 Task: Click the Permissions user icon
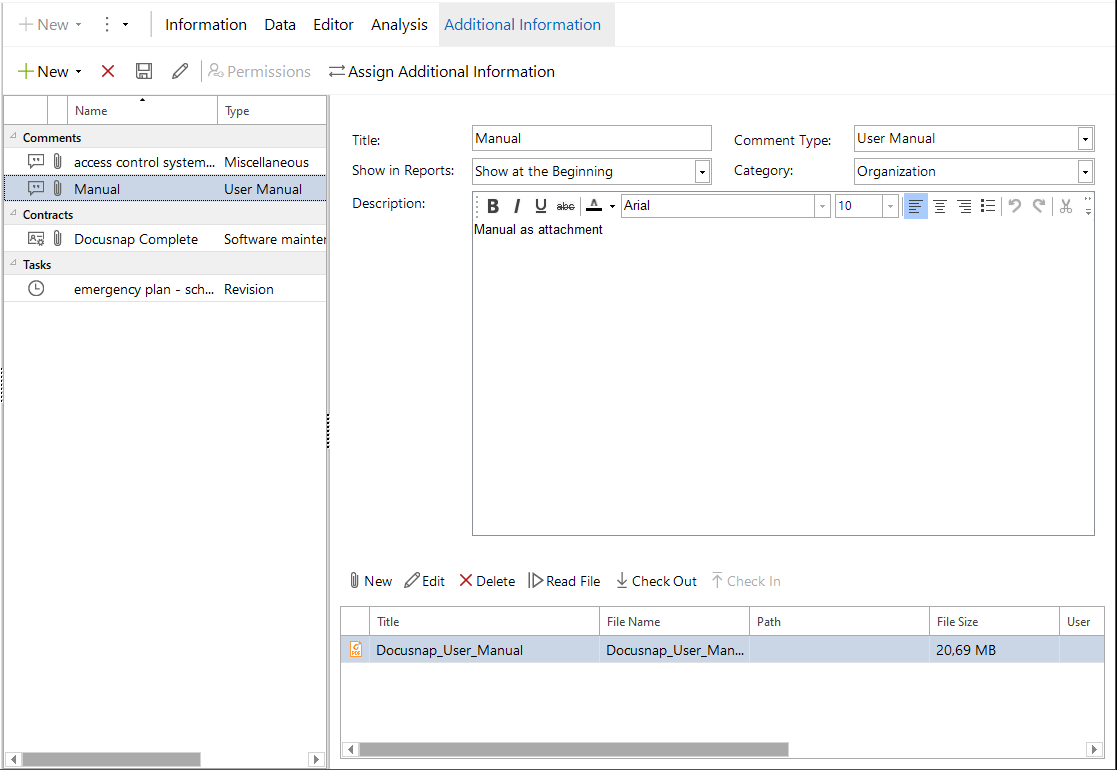coord(215,71)
